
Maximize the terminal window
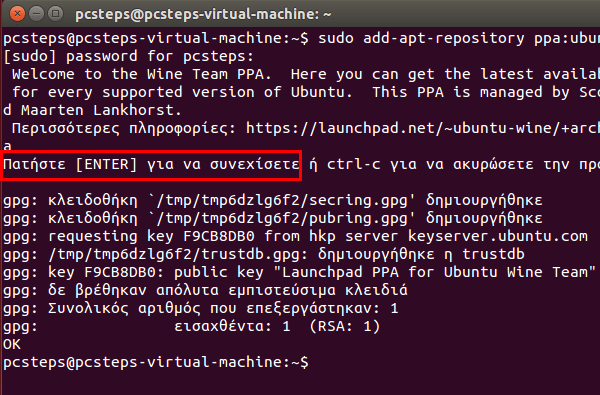[x=55, y=14]
